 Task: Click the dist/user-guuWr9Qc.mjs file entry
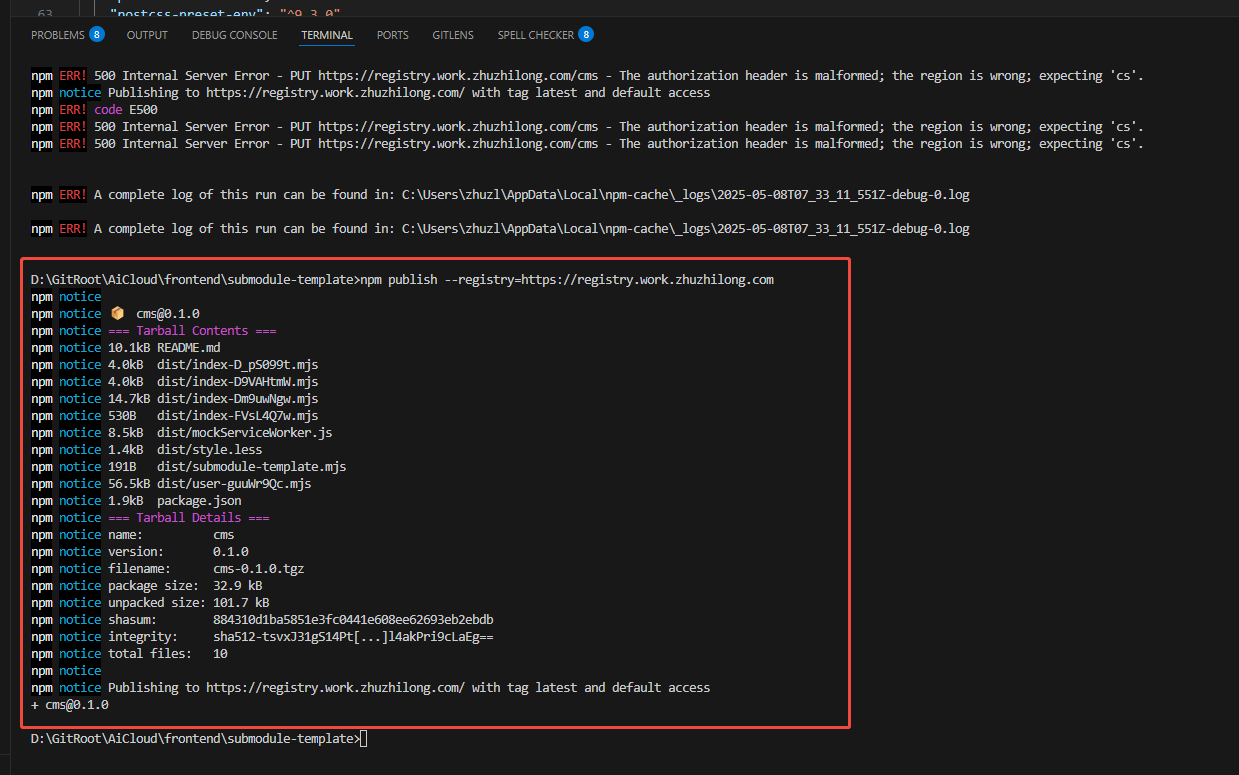click(x=234, y=484)
